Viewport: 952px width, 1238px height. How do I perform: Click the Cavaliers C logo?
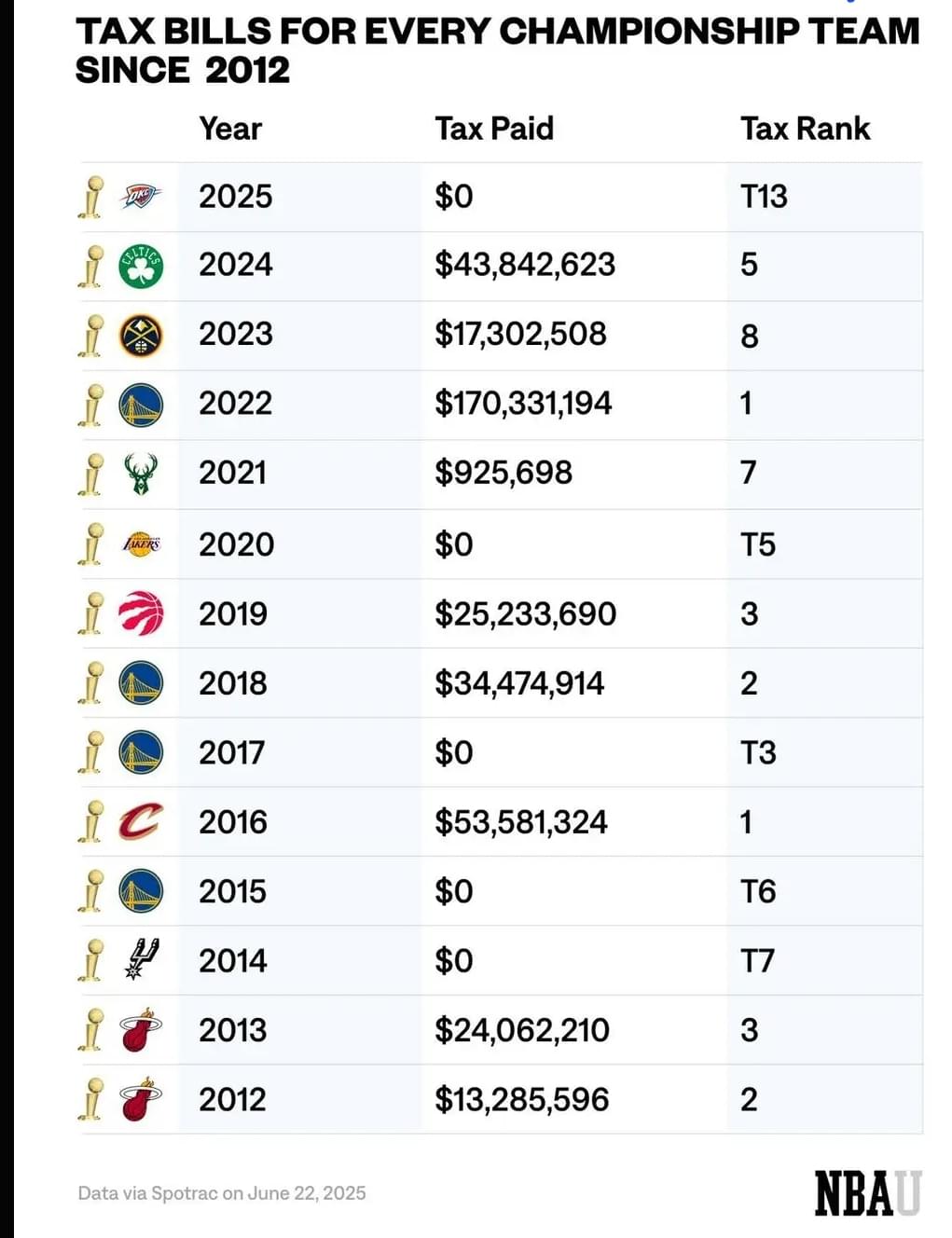click(x=141, y=821)
